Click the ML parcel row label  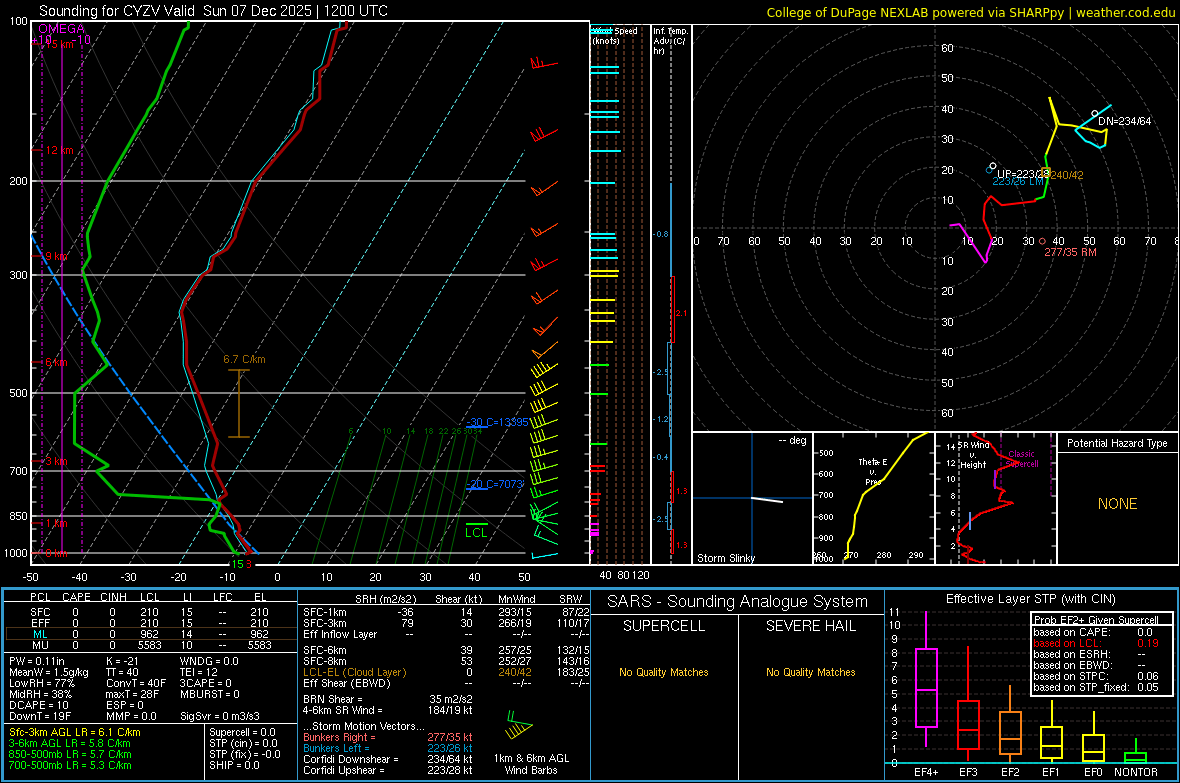pyautogui.click(x=40, y=634)
